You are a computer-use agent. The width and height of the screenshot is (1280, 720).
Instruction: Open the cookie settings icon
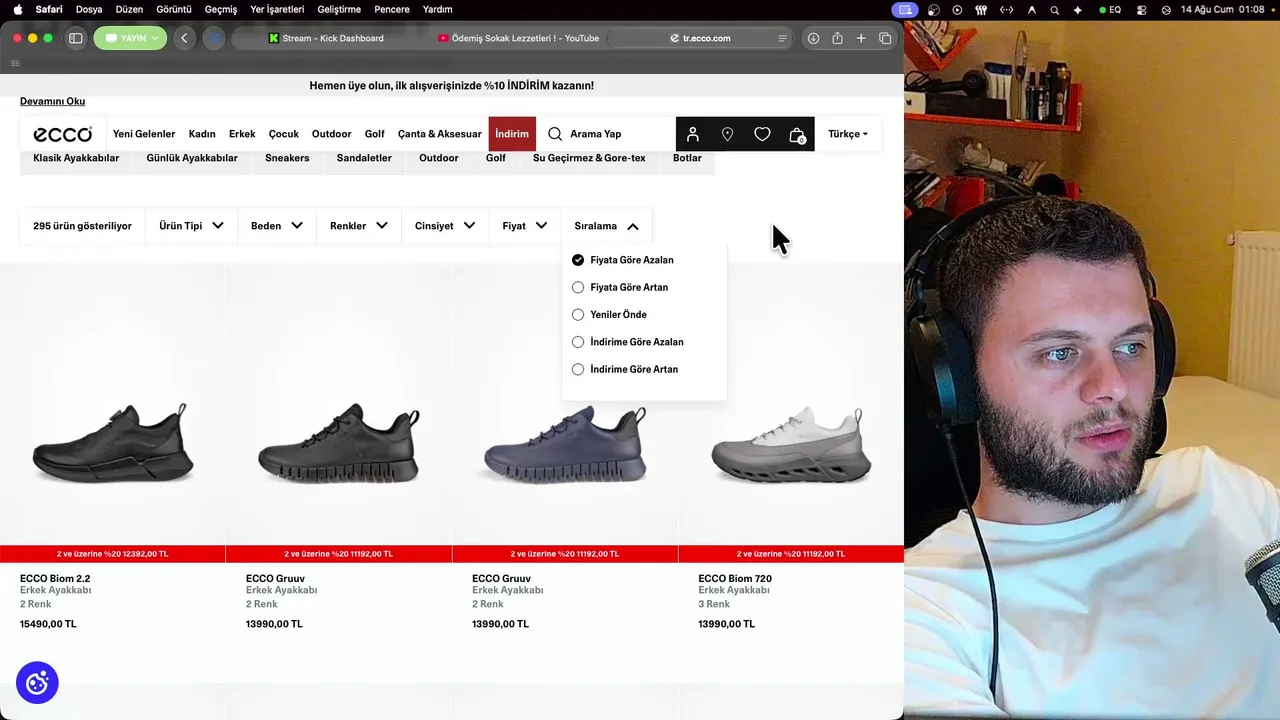click(x=37, y=683)
